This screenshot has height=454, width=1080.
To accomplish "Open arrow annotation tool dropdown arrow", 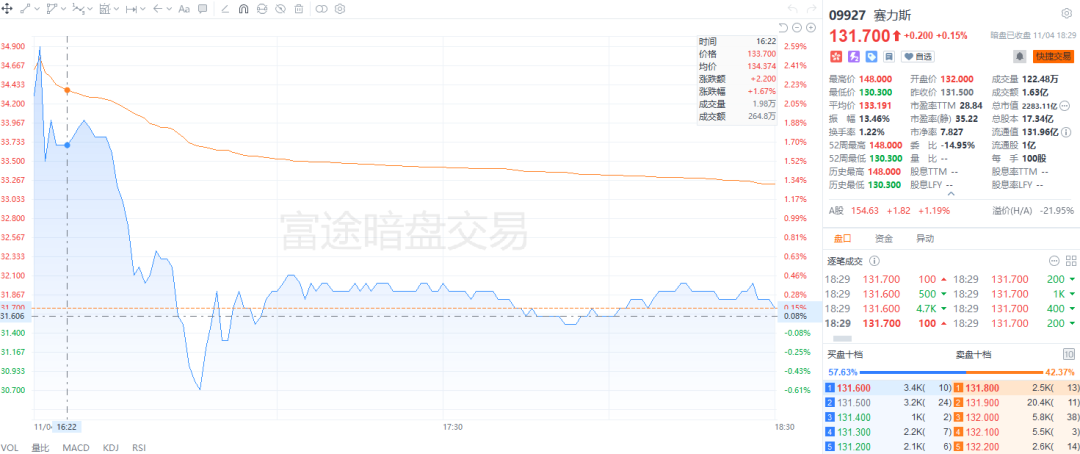I will (169, 9).
